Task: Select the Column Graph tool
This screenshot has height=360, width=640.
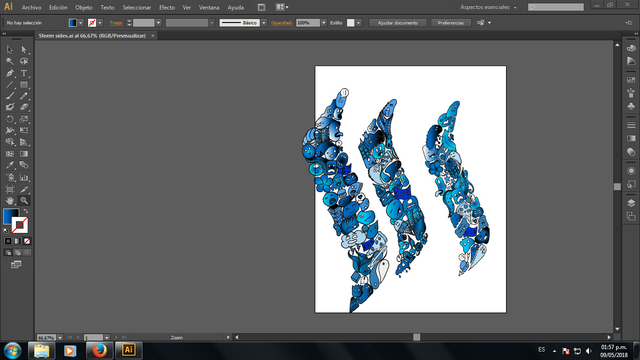Action: [24, 178]
